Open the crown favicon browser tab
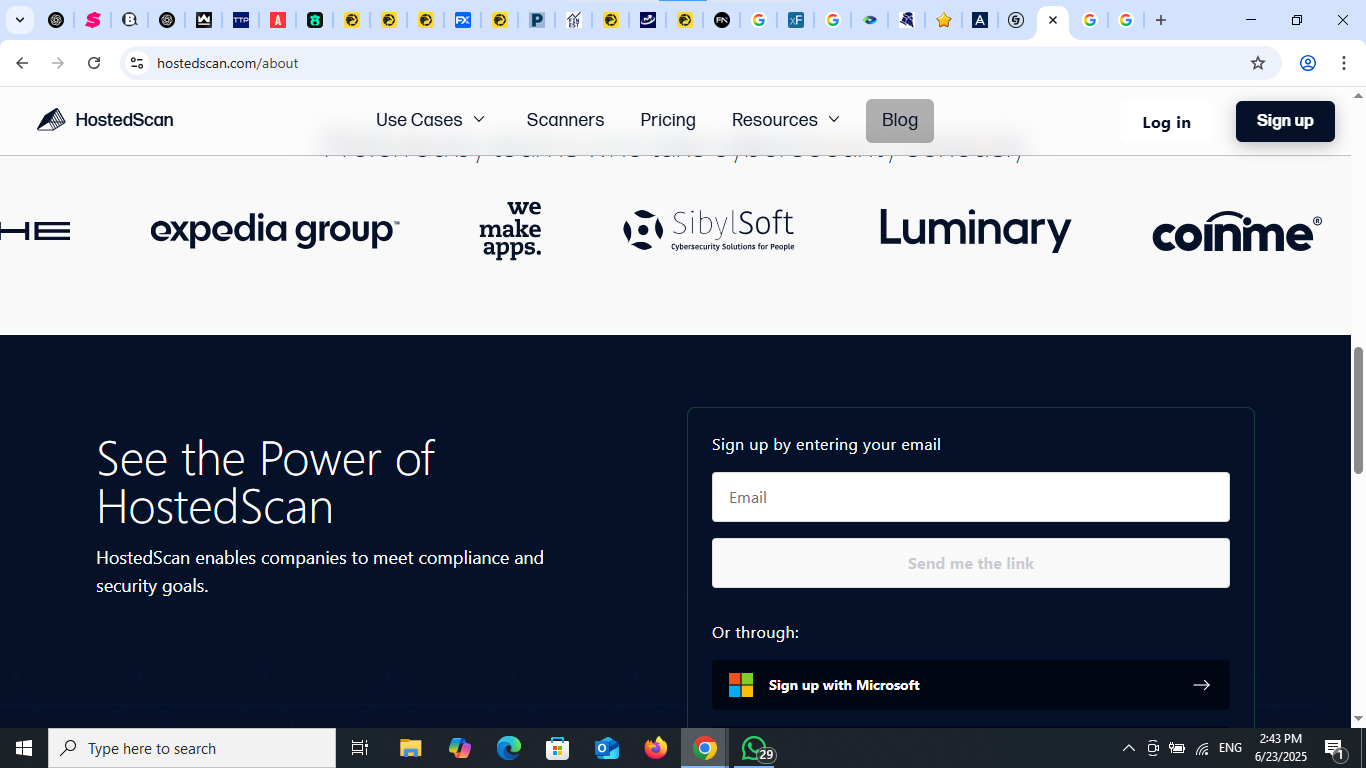The width and height of the screenshot is (1366, 768). click(x=204, y=20)
